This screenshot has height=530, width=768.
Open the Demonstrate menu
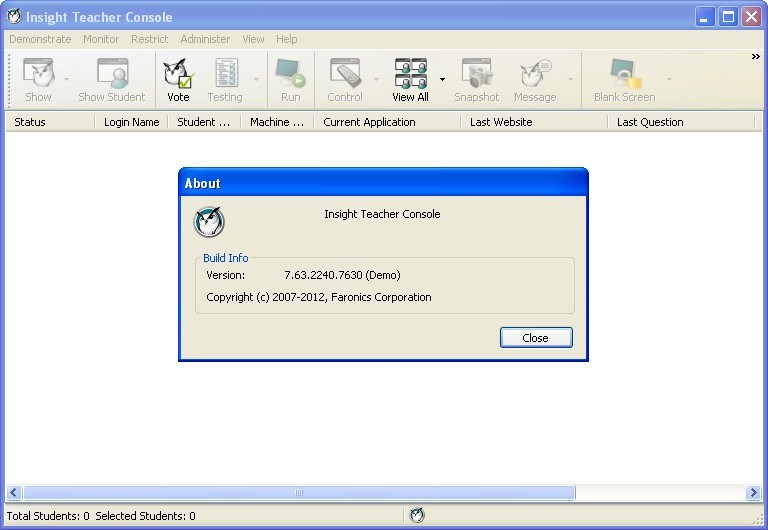(40, 39)
